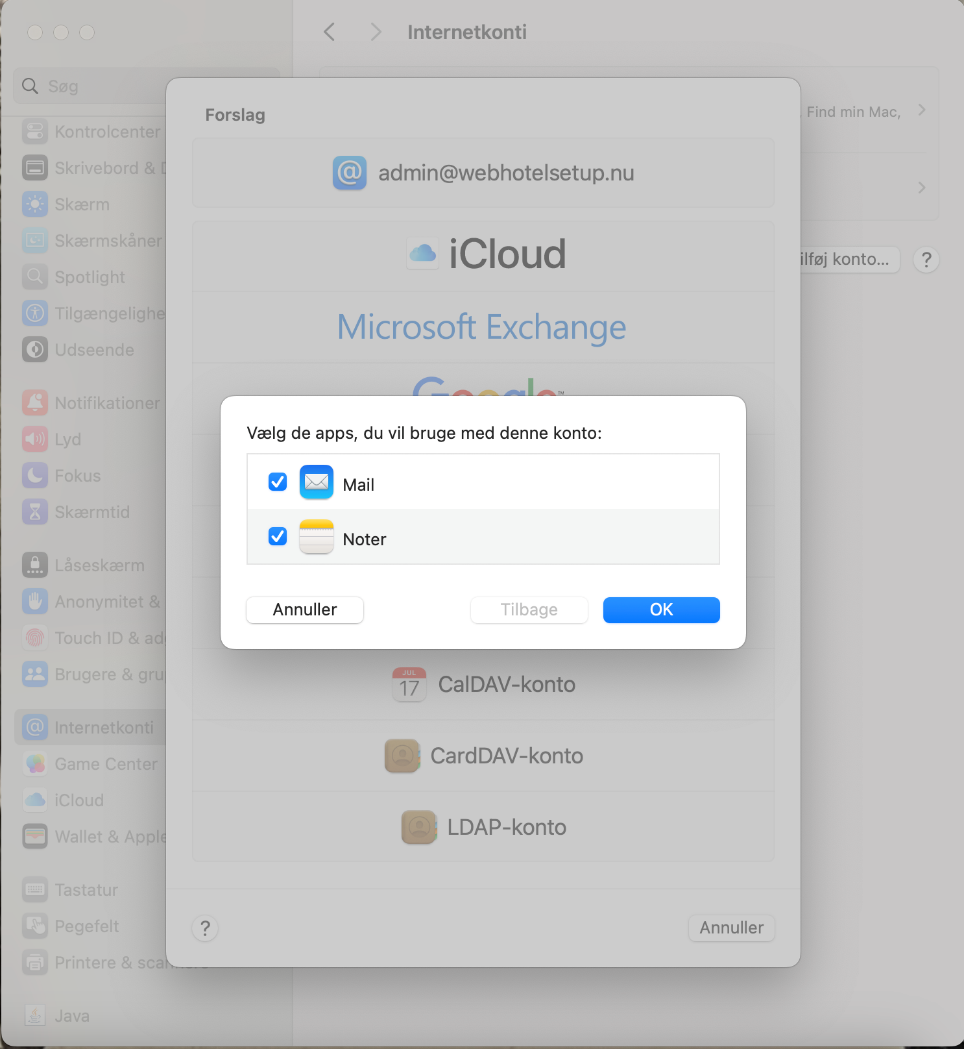This screenshot has height=1049, width=964.
Task: Go back with the left chevron
Action: 329,32
